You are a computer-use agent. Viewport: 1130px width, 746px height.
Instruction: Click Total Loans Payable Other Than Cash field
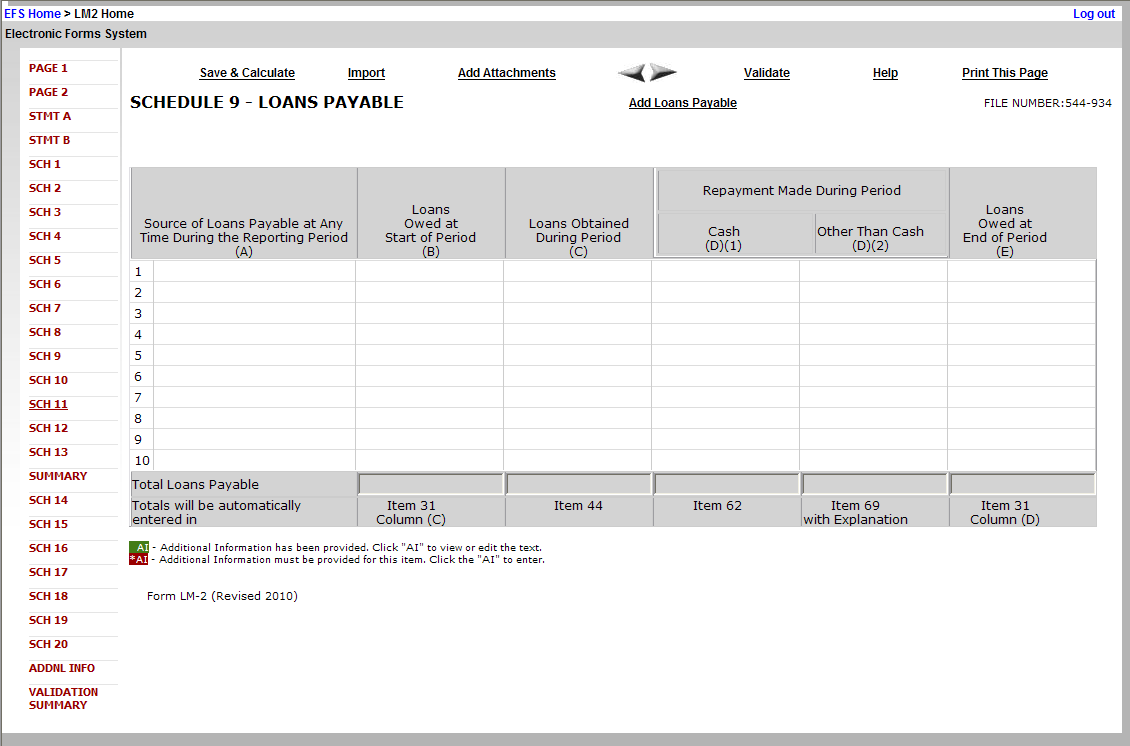874,484
